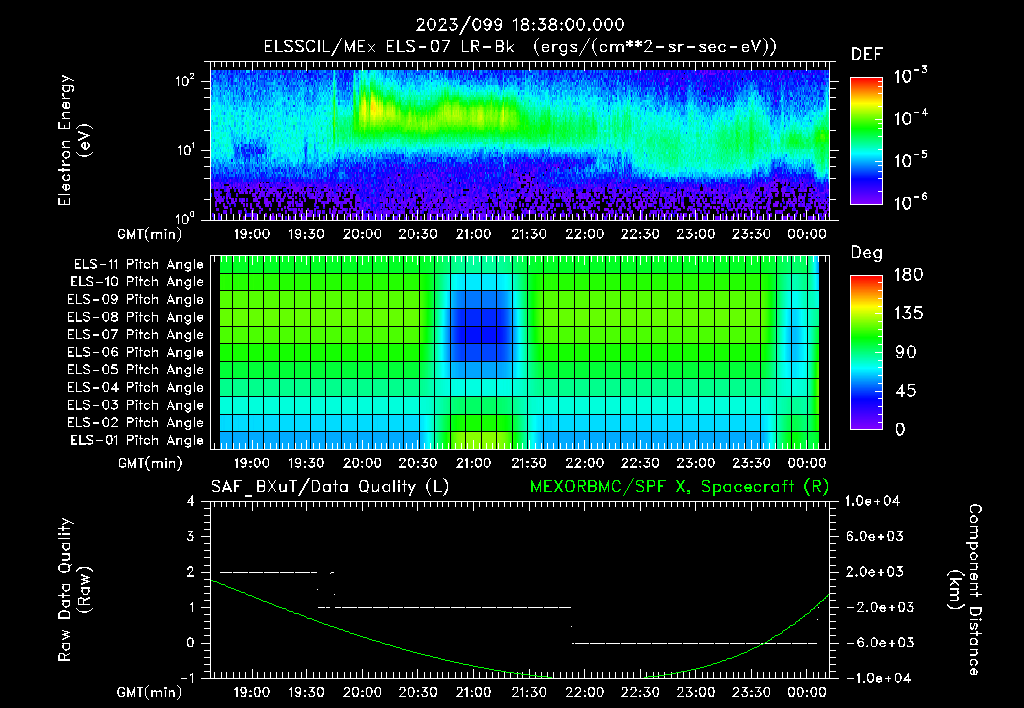The image size is (1024, 708).
Task: Click the ELS-01 Pitch Angle row label
Action: click(x=137, y=440)
